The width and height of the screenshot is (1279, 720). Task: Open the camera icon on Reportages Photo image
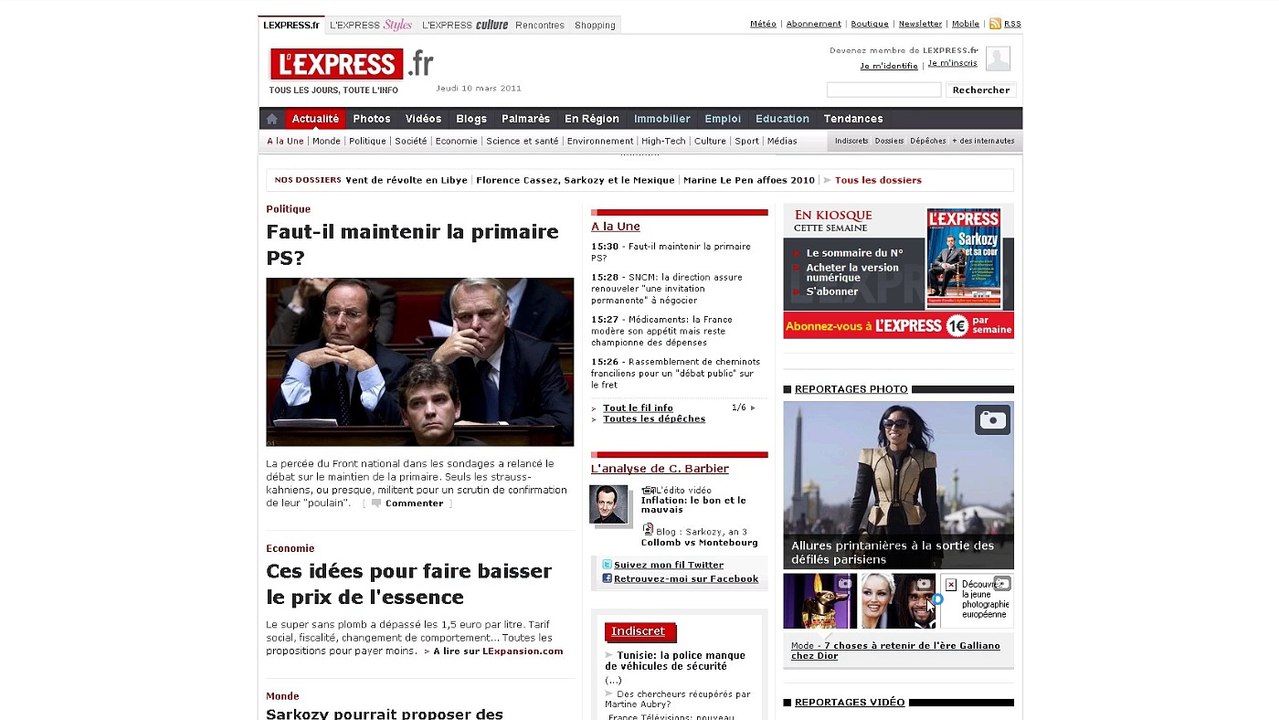click(x=993, y=420)
